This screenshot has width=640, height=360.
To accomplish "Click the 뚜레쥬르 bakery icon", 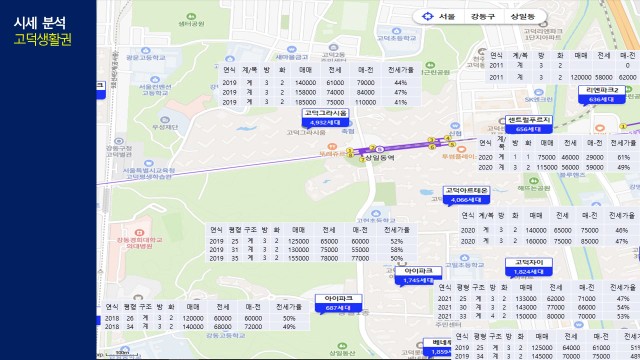I will (332, 147).
